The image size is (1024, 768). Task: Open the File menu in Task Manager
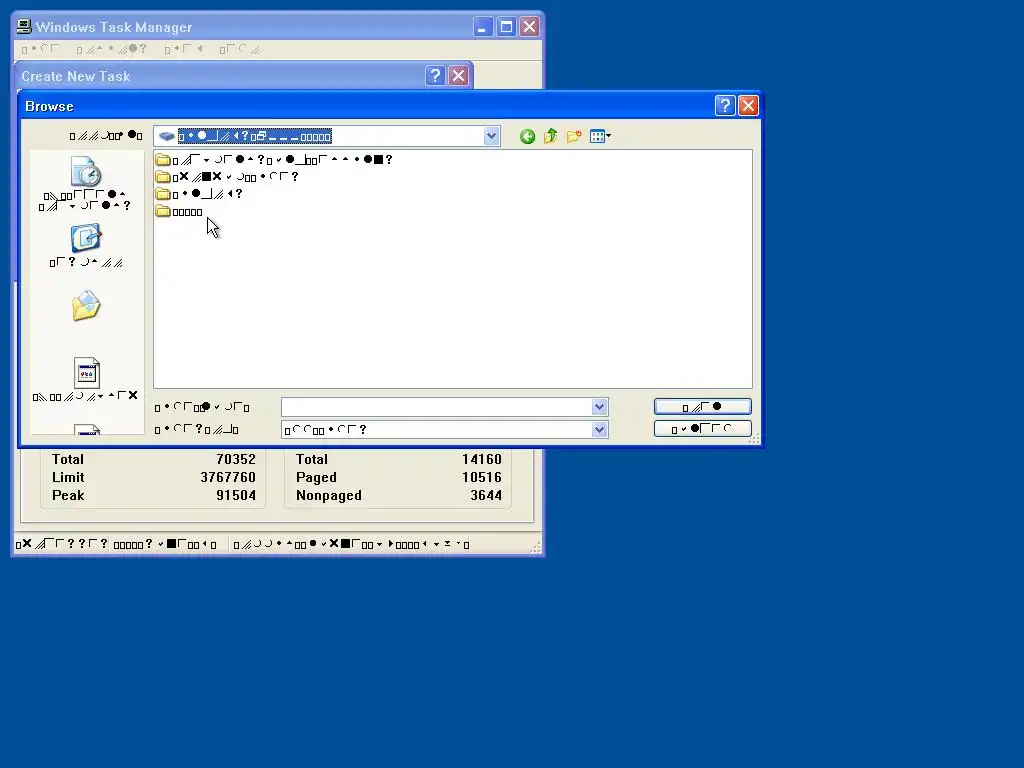point(40,49)
